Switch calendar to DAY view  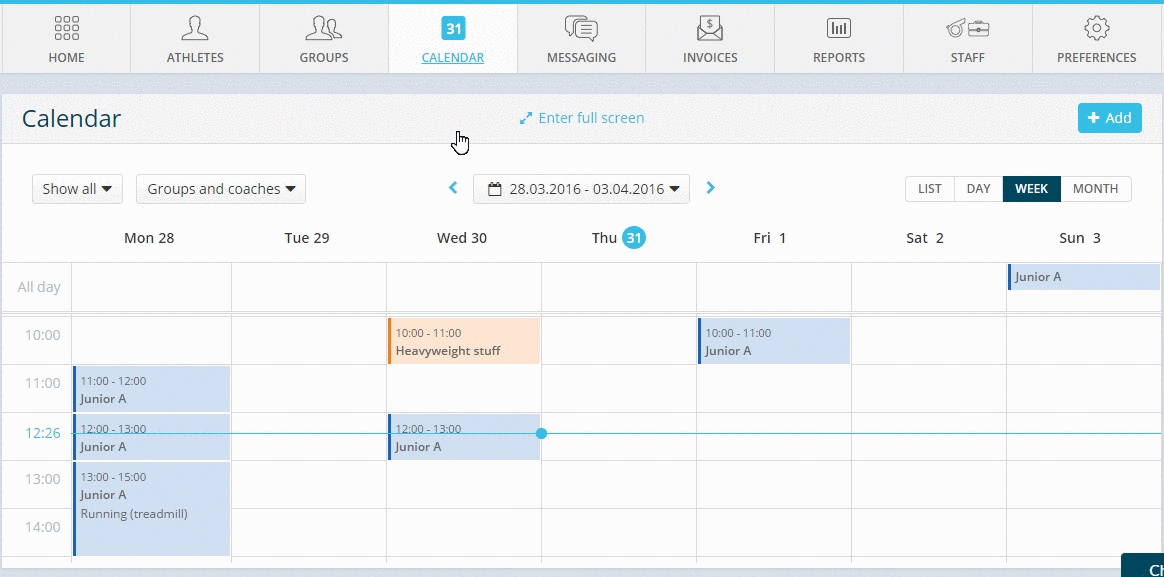click(x=978, y=189)
